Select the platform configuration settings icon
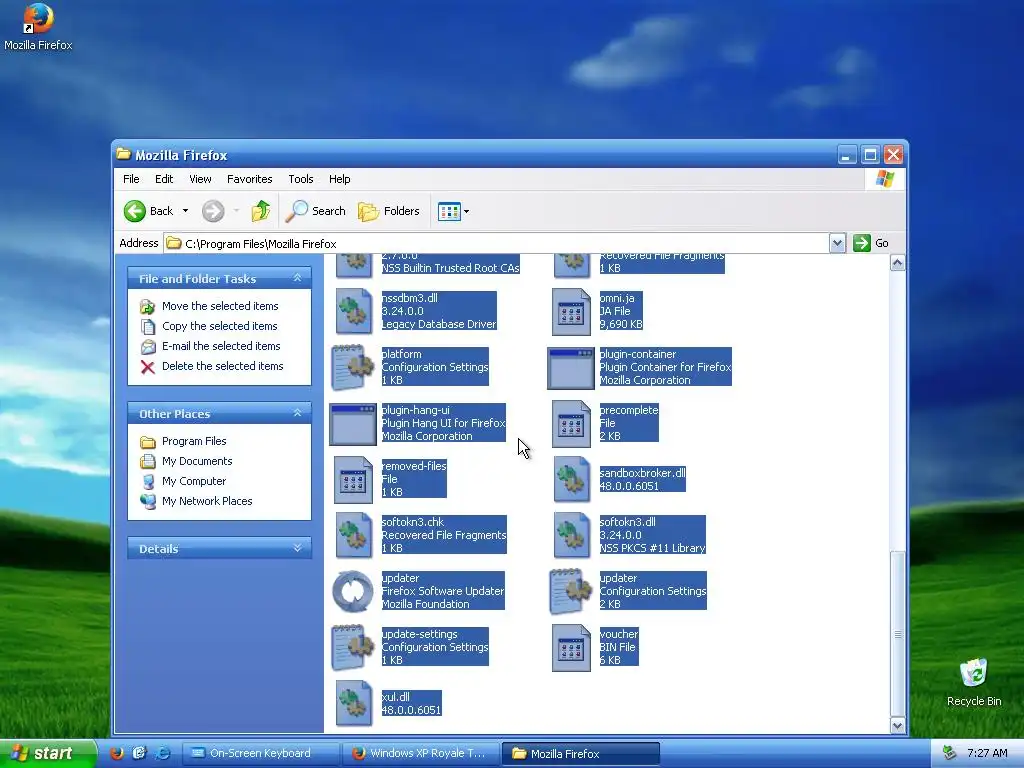Viewport: 1024px width, 768px height. 353,368
